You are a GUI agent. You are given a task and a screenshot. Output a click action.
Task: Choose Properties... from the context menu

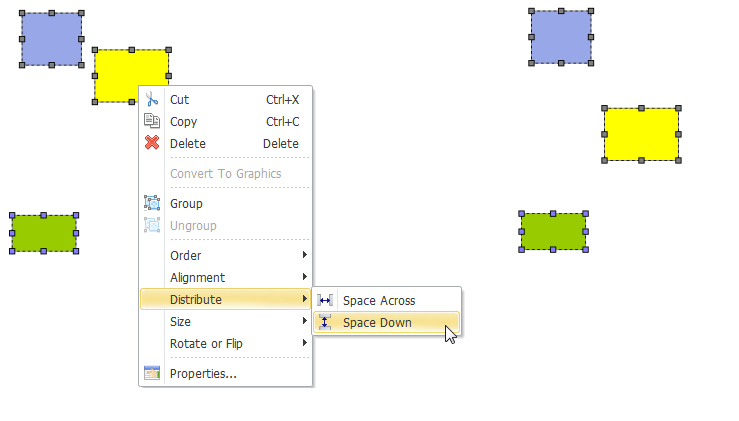tap(203, 374)
